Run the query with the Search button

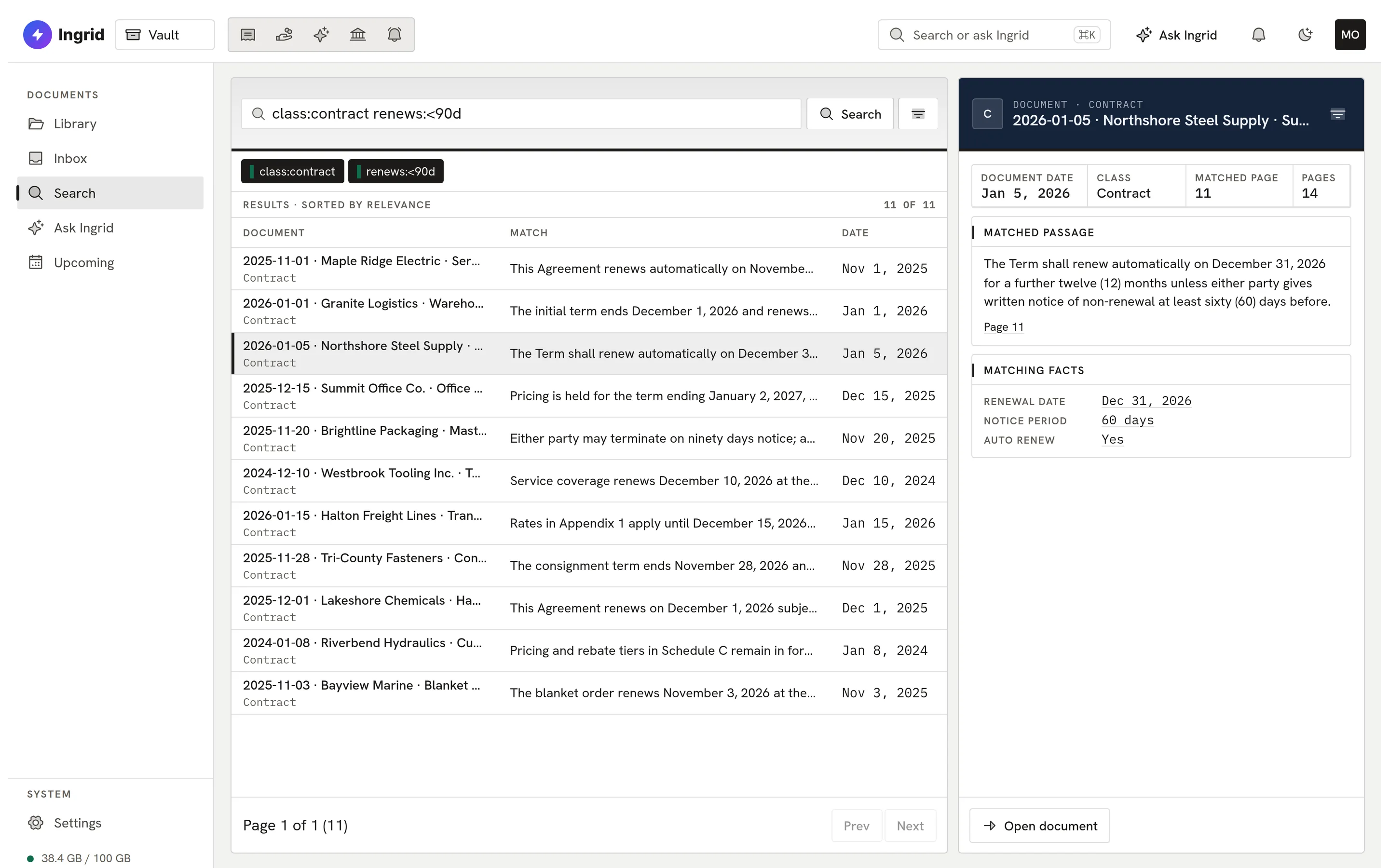pos(850,114)
